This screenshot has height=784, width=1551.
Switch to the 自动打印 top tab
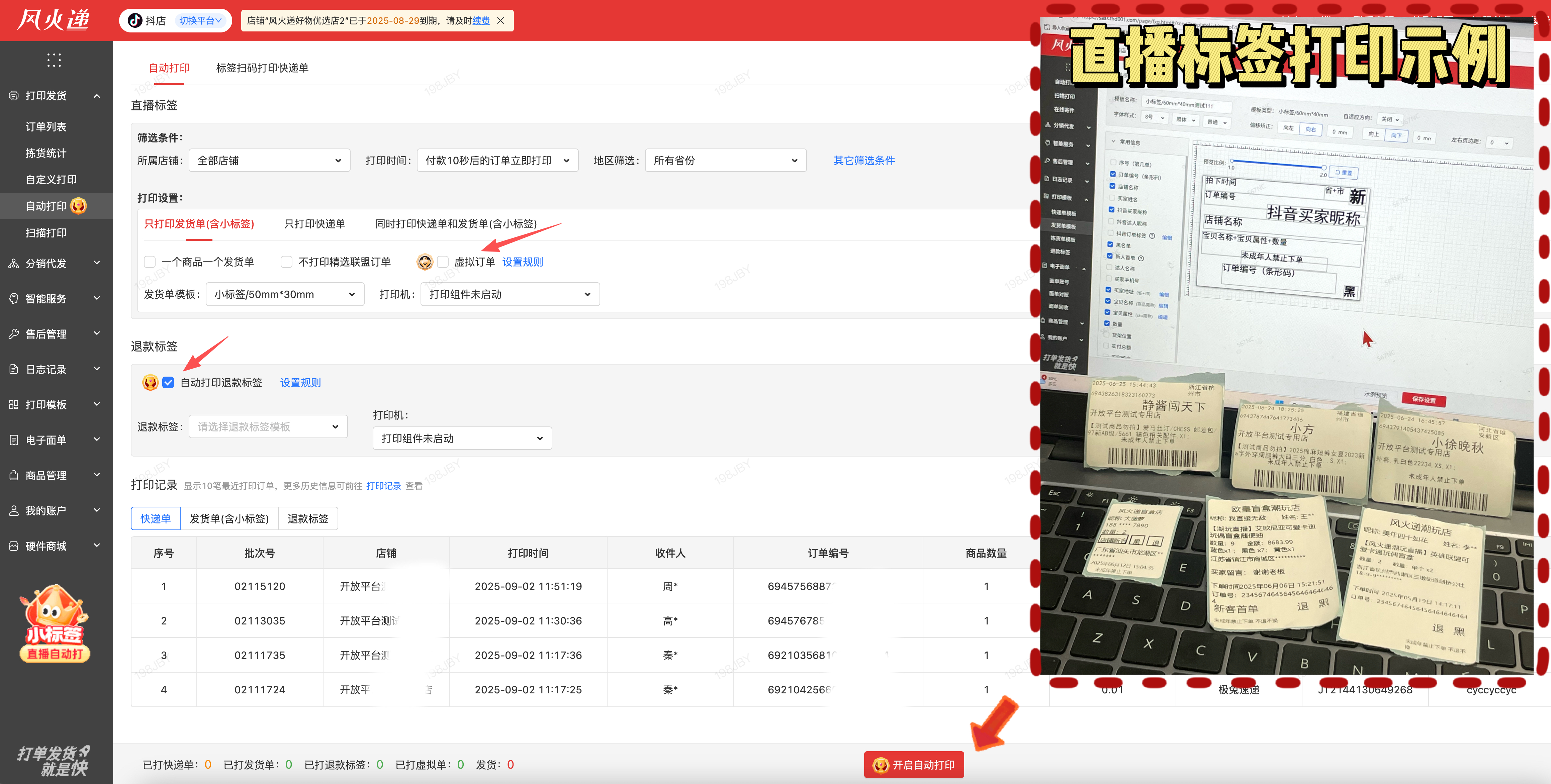[169, 68]
